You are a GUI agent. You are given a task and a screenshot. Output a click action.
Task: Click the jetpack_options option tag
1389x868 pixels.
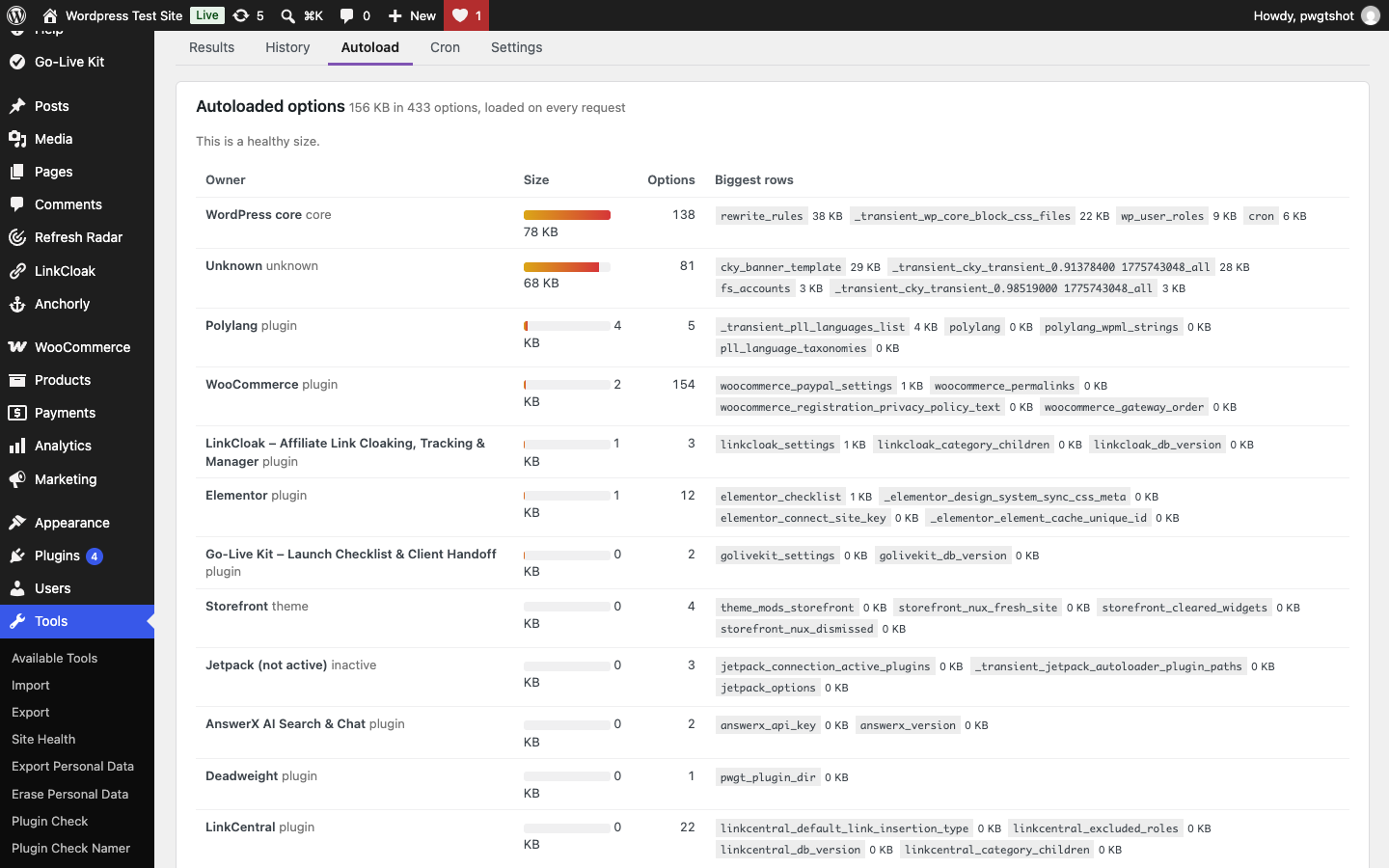[x=769, y=688]
